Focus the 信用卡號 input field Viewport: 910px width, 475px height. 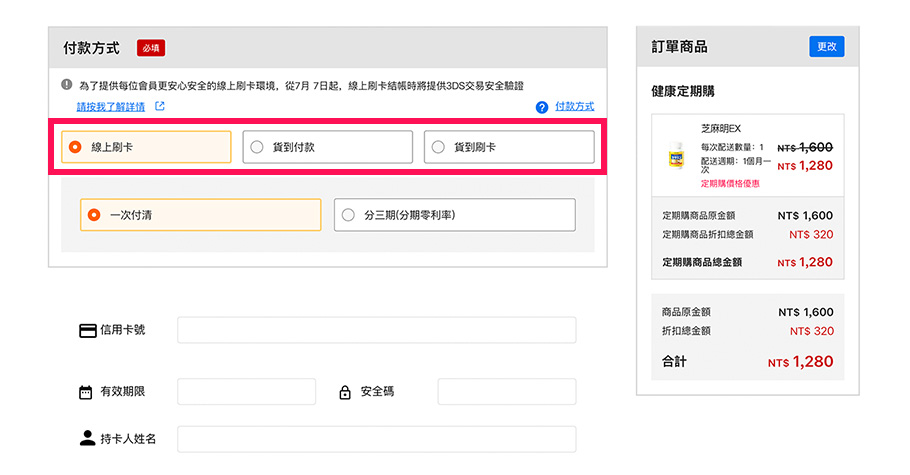[x=376, y=330]
